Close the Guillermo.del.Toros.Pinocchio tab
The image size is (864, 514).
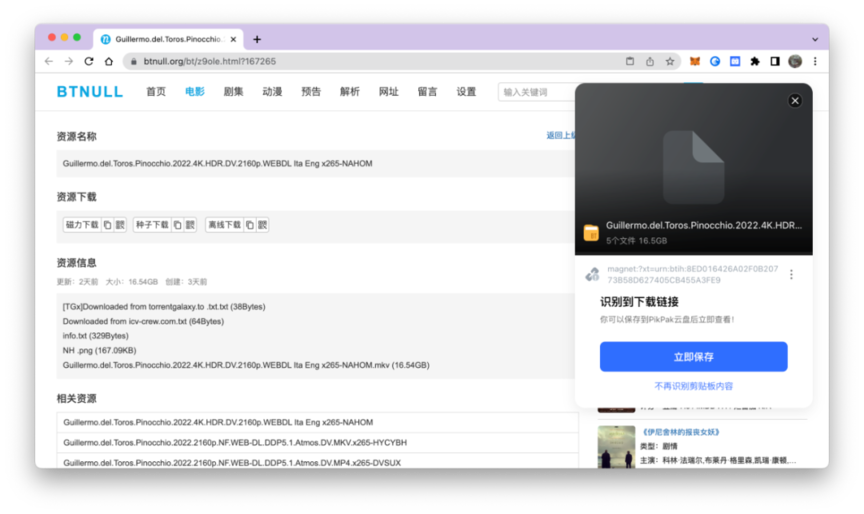(233, 39)
